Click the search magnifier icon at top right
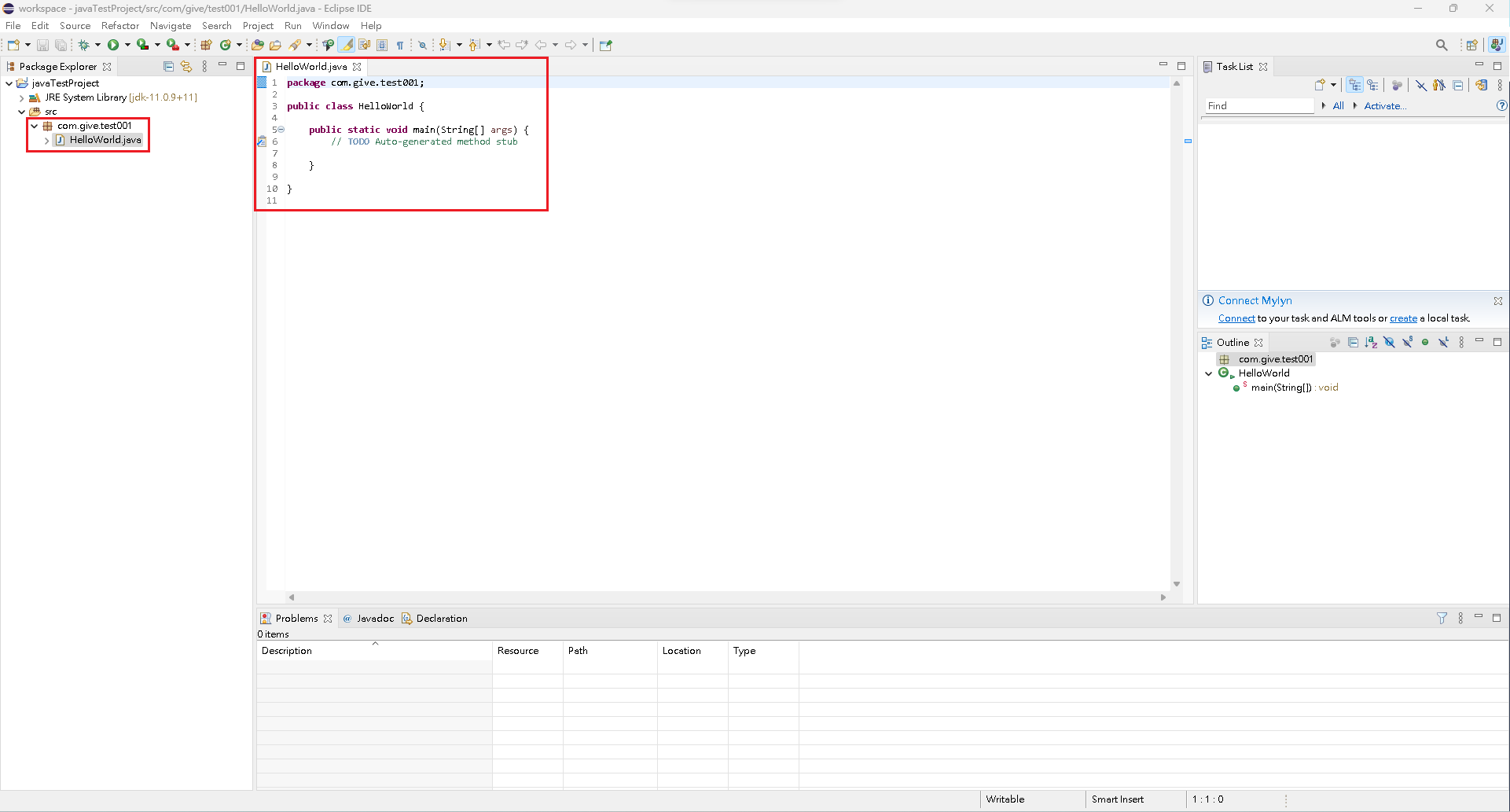1510x812 pixels. click(1442, 45)
